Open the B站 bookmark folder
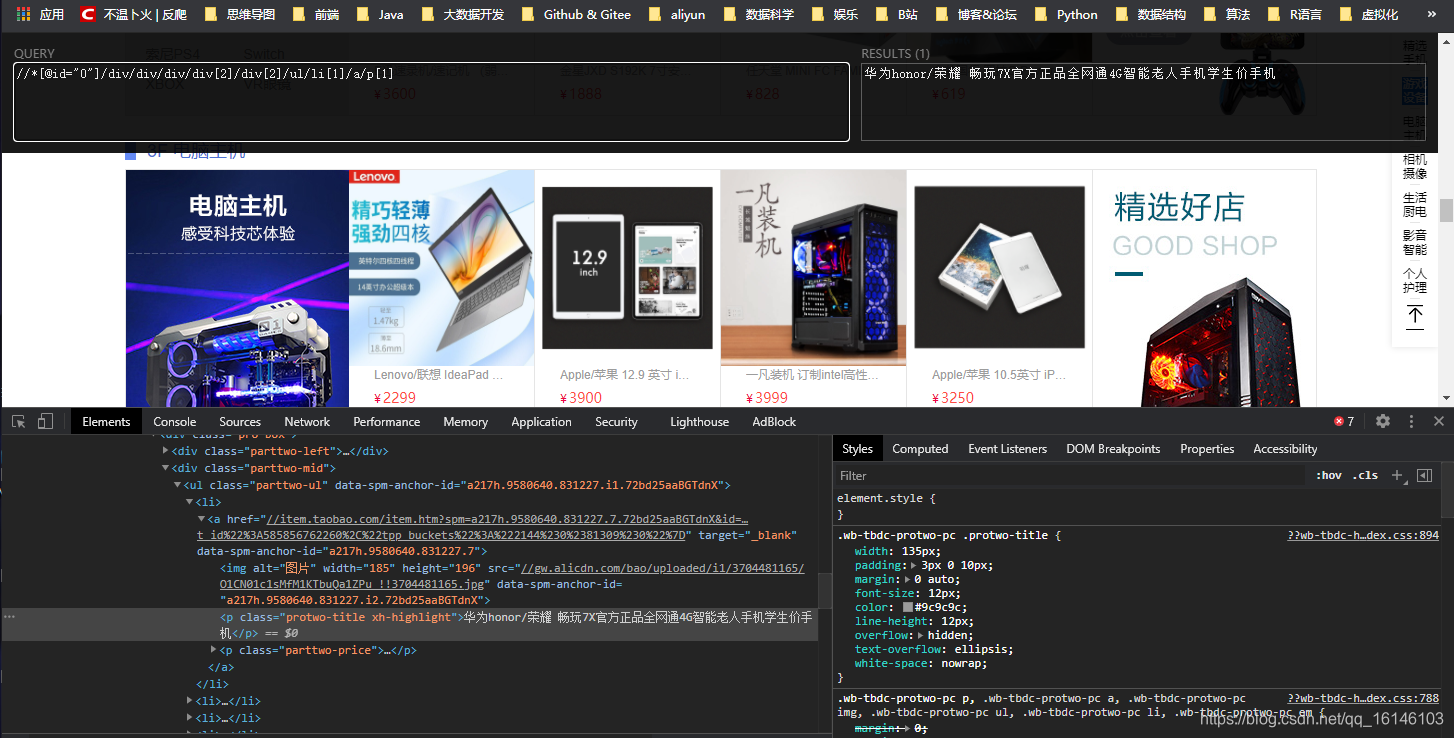The image size is (1454, 738). [897, 14]
